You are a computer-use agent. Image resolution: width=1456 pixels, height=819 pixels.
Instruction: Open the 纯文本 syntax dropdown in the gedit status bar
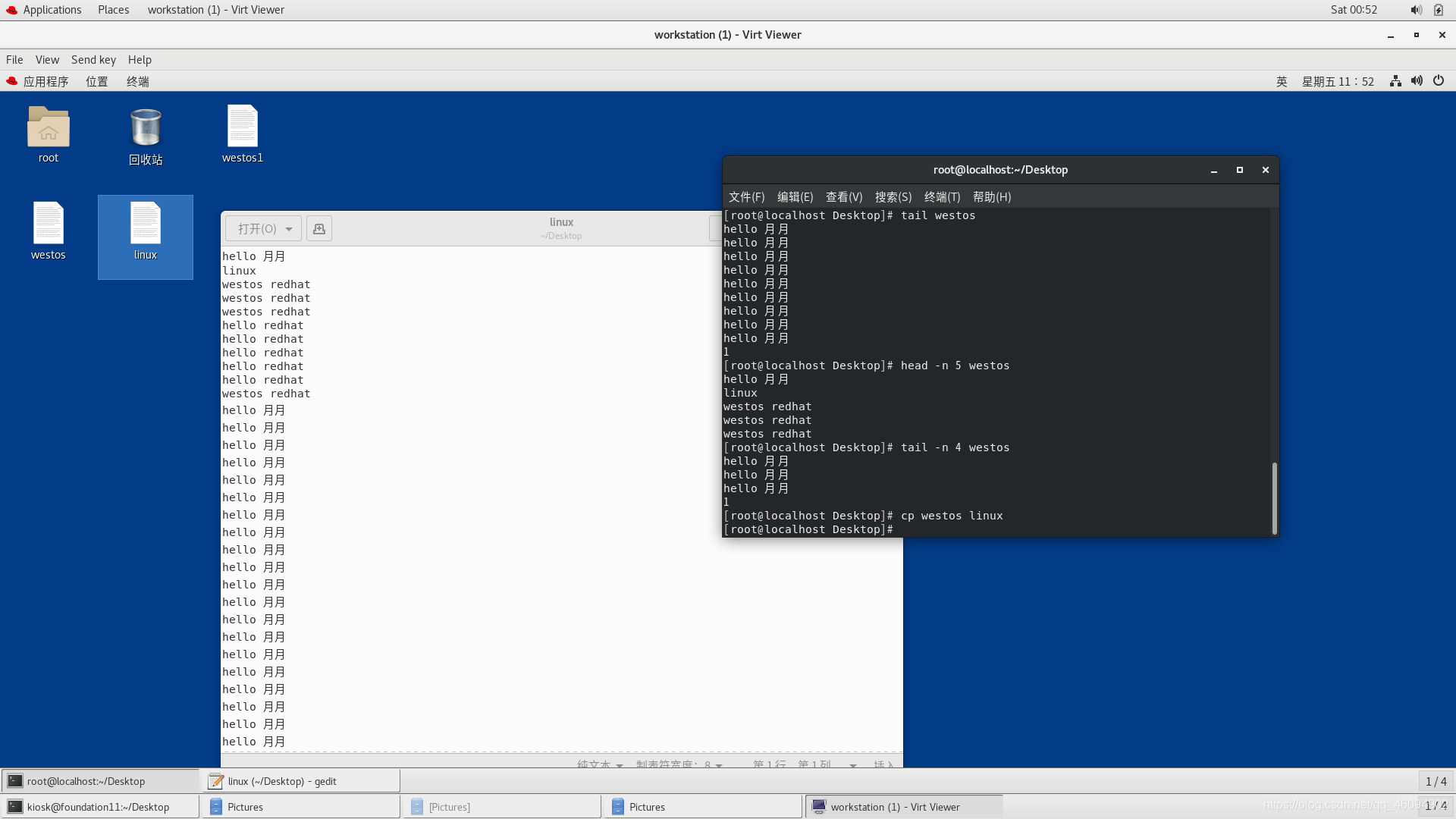(600, 764)
